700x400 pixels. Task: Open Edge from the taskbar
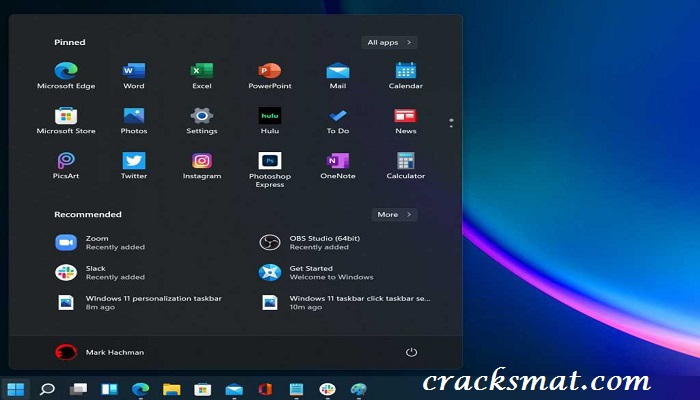tap(141, 389)
